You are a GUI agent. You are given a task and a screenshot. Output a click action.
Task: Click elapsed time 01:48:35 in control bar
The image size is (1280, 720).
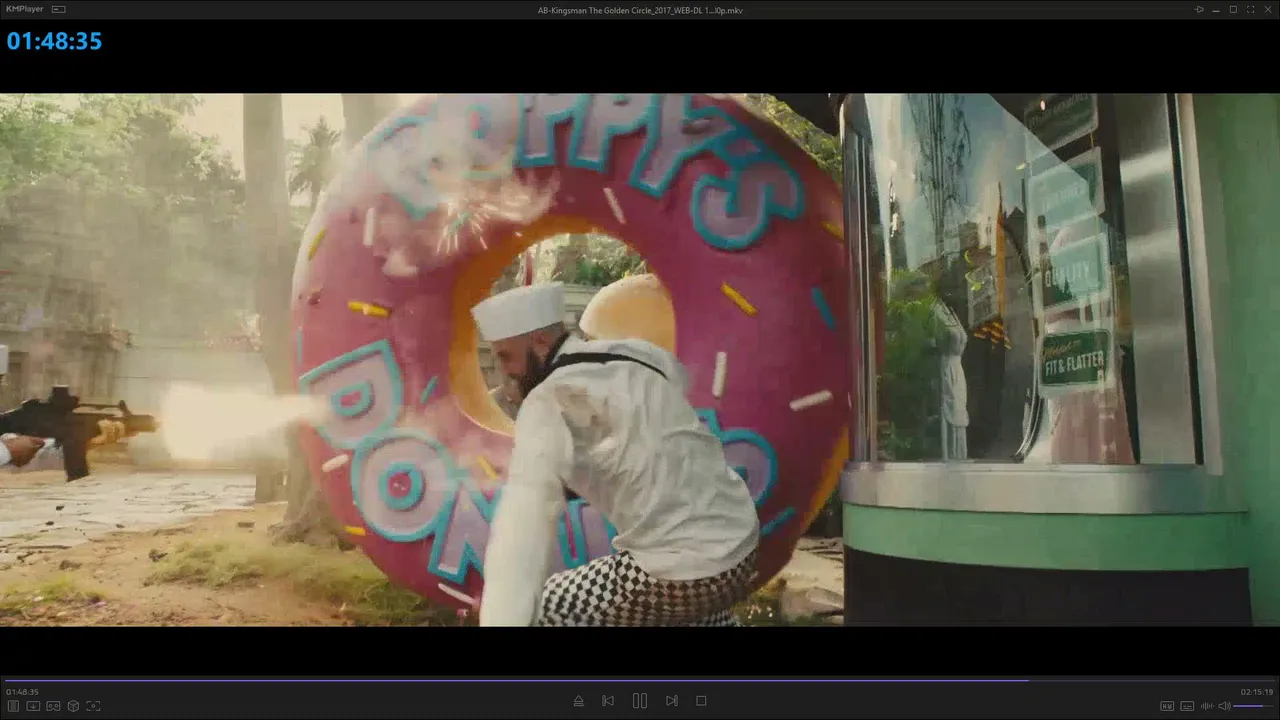point(22,692)
